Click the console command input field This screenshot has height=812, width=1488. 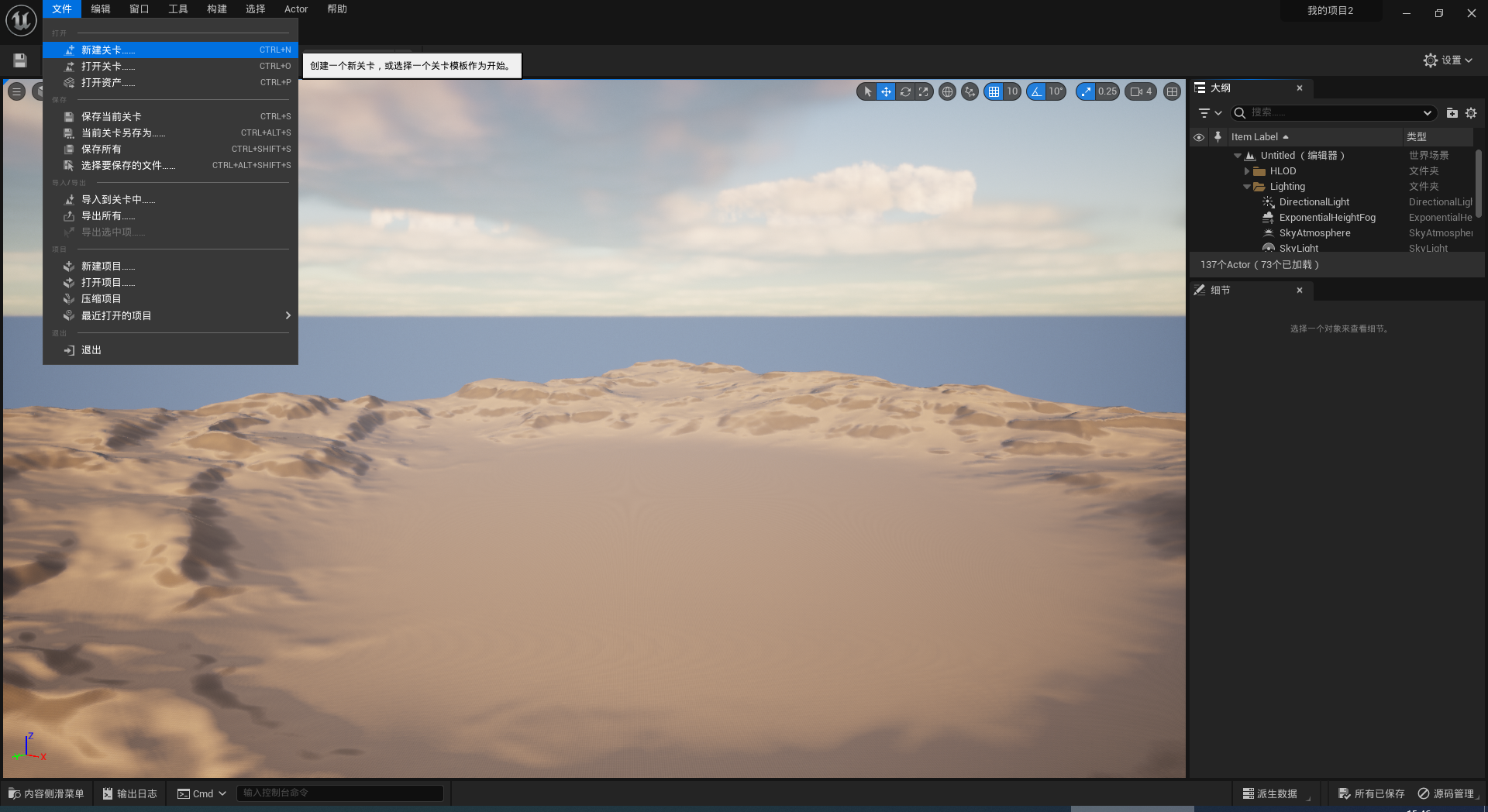(339, 793)
